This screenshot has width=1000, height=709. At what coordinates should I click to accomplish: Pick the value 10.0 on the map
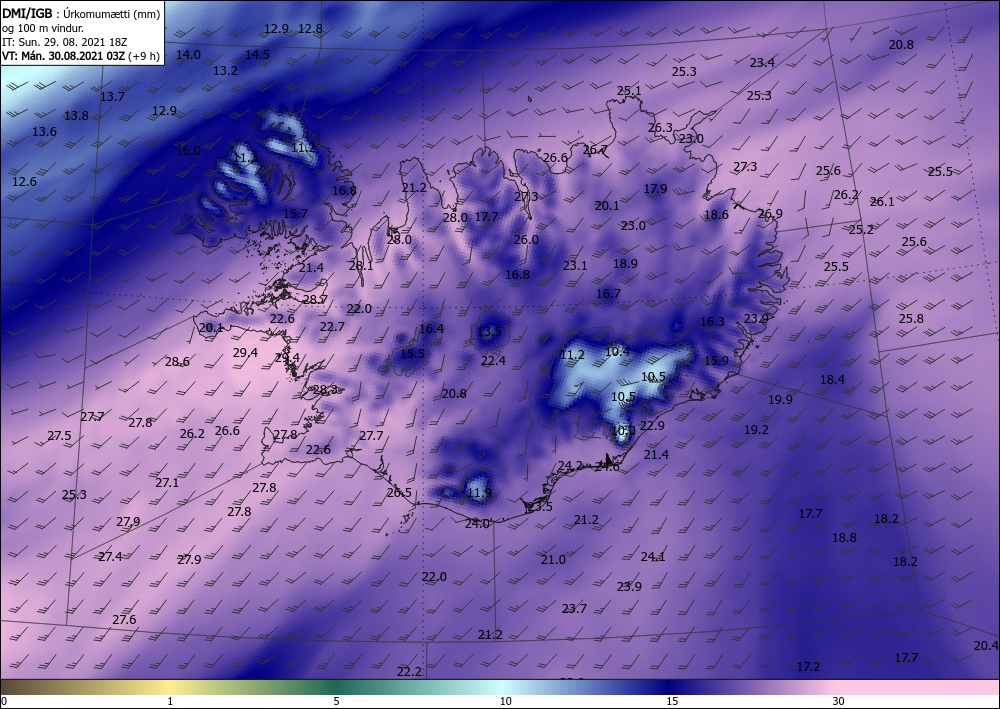pos(623,431)
